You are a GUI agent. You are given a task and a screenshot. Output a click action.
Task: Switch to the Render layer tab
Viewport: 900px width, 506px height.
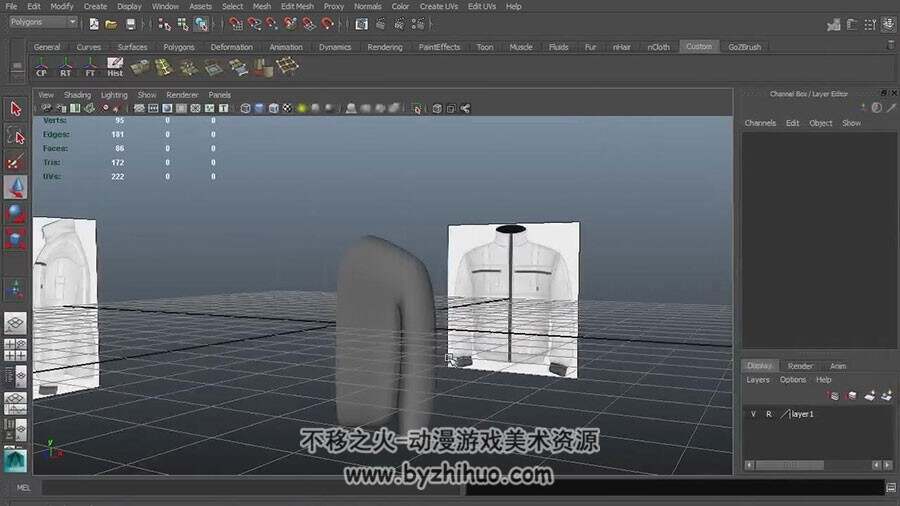(800, 366)
